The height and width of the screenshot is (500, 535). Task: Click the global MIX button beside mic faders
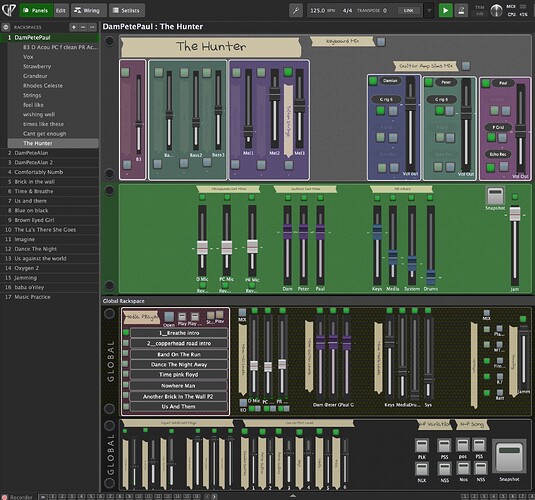[x=242, y=313]
